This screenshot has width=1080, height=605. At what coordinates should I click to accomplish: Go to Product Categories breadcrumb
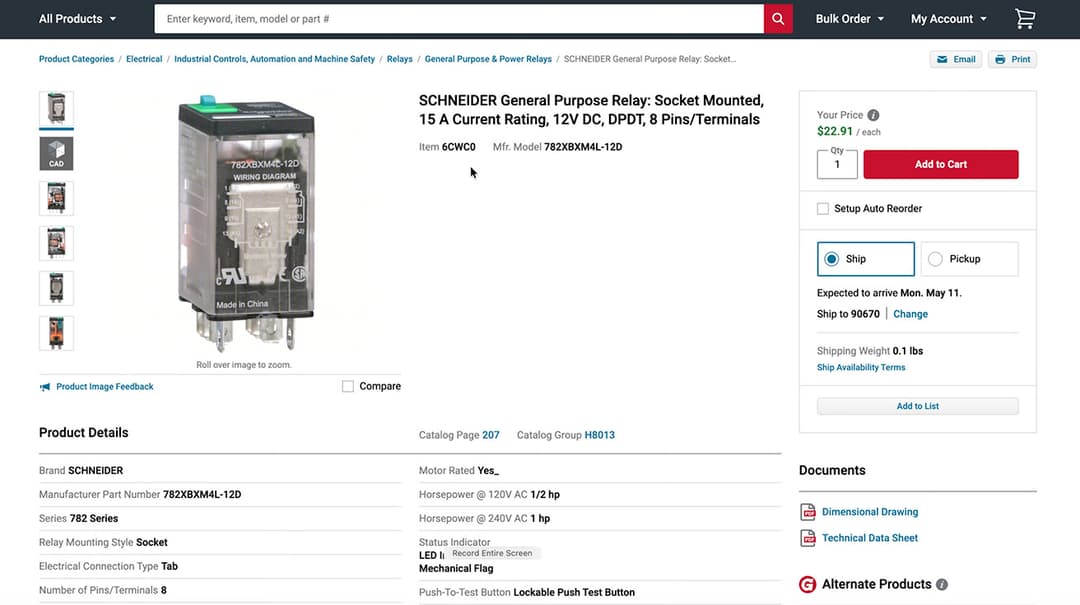tap(76, 59)
